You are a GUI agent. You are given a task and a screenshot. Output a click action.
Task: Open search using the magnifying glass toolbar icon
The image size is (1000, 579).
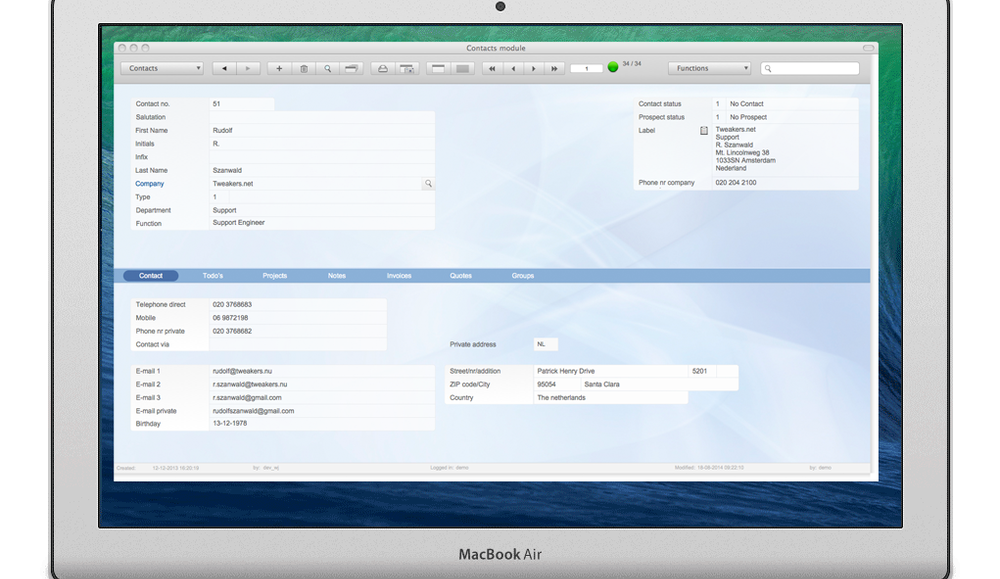(327, 68)
